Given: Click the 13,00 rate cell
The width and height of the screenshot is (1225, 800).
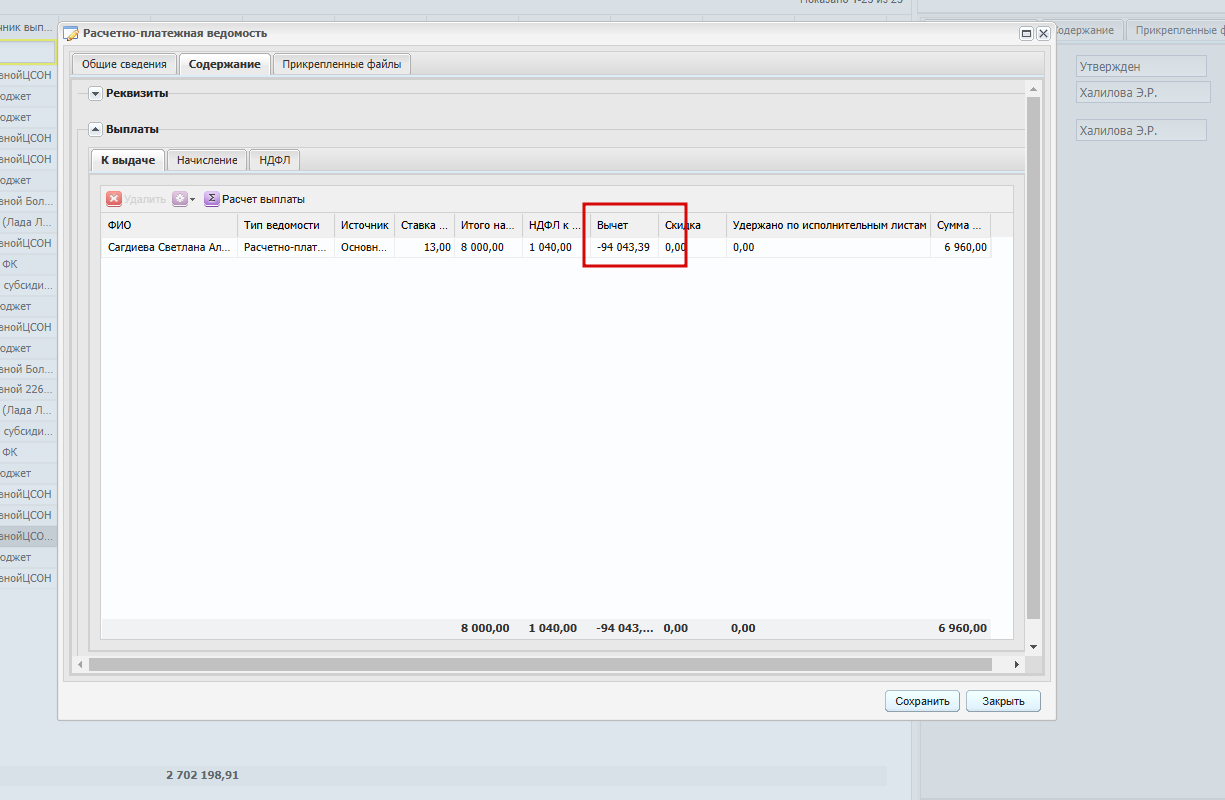Looking at the screenshot, I should pyautogui.click(x=424, y=247).
